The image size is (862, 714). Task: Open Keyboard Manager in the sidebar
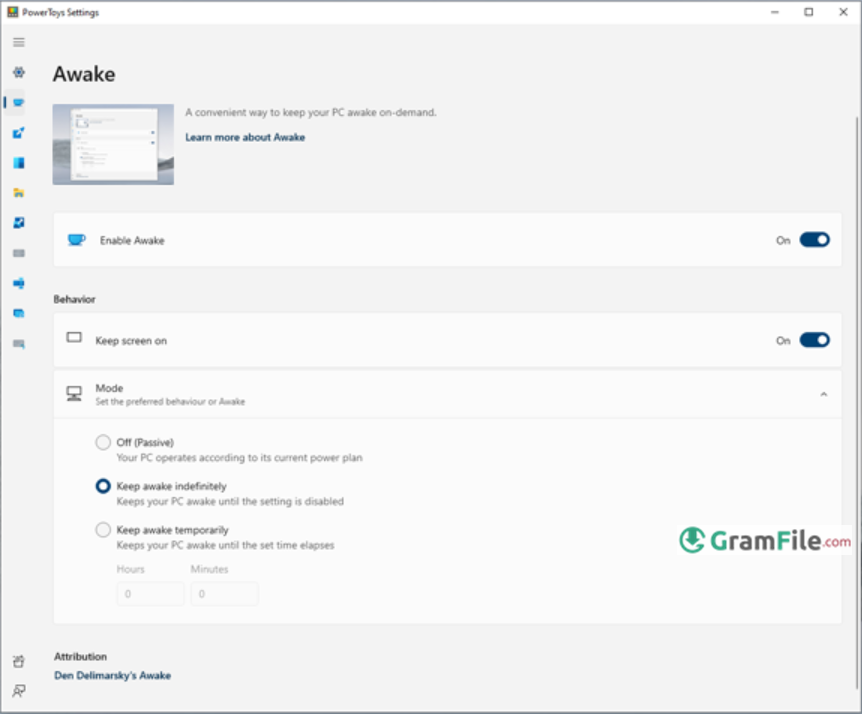pos(19,253)
